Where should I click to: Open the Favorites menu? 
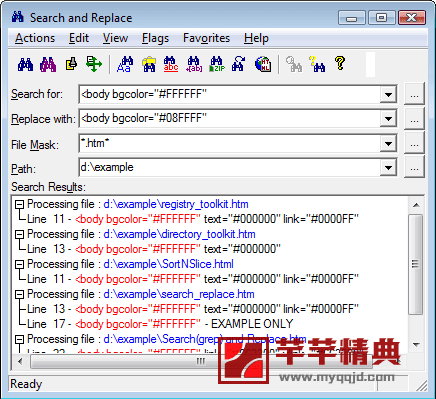206,38
